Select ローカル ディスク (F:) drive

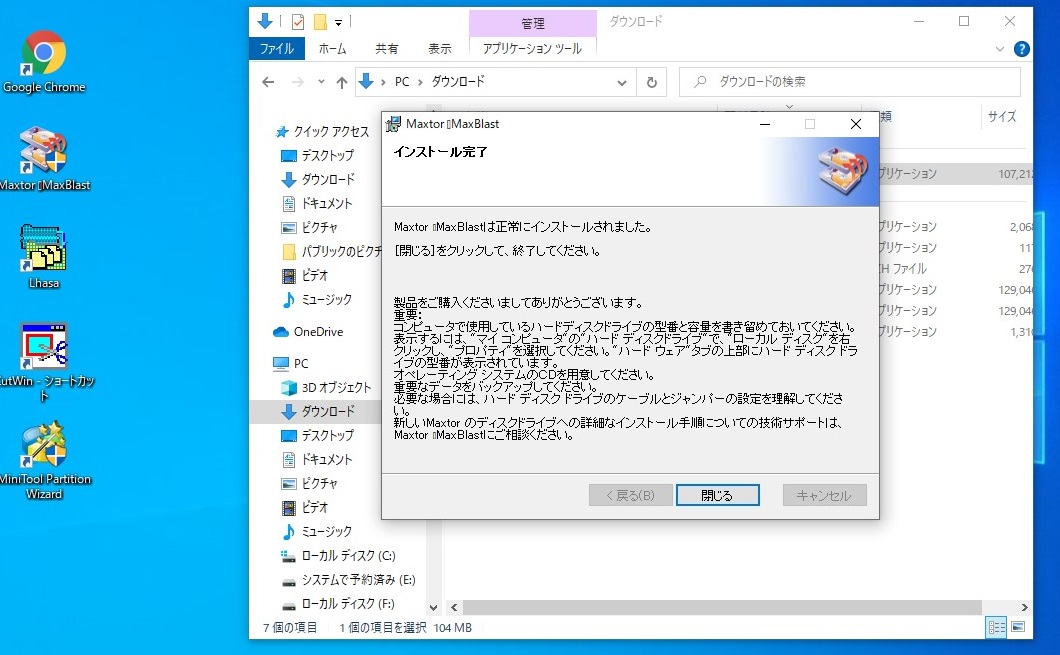(338, 604)
